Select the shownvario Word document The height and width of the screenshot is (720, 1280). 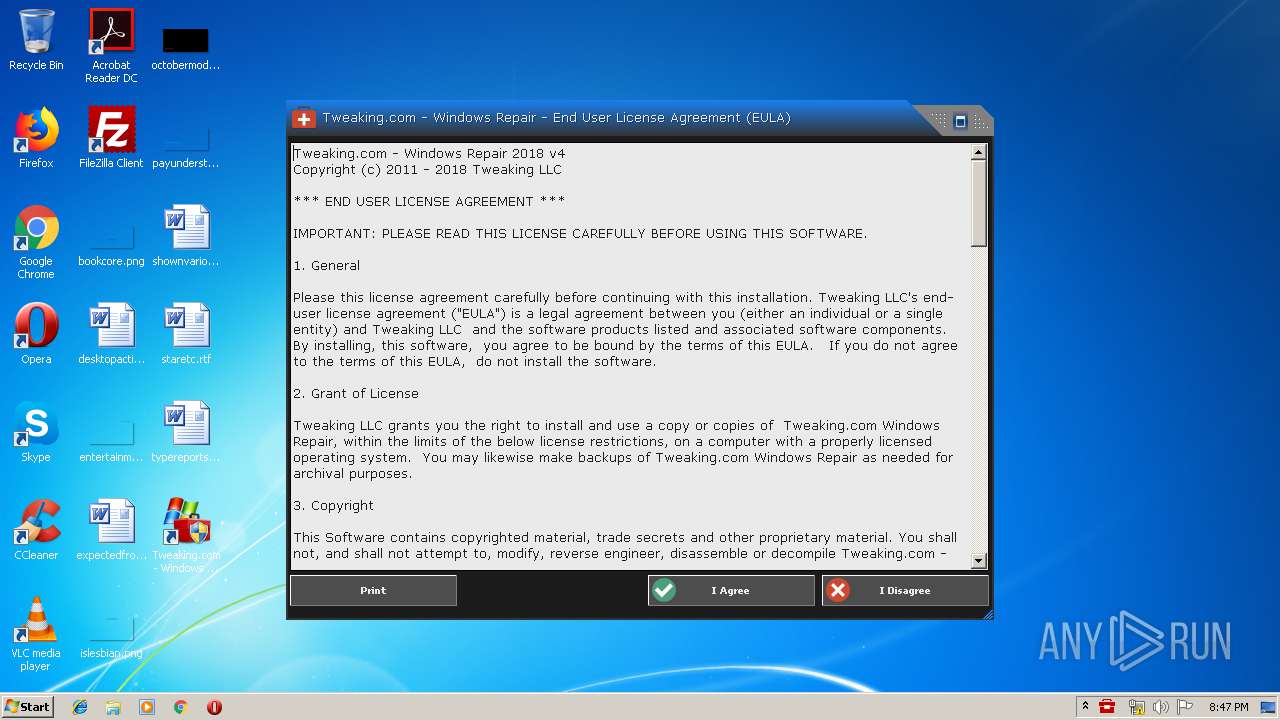[186, 236]
